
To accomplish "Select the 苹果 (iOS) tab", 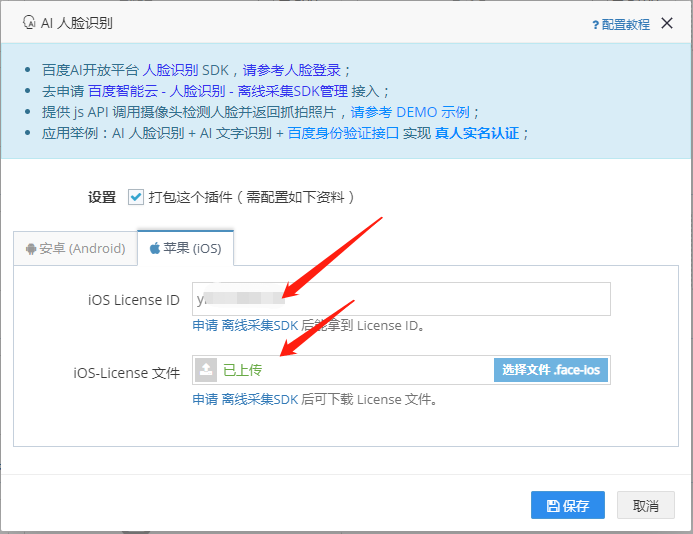I will pos(186,248).
